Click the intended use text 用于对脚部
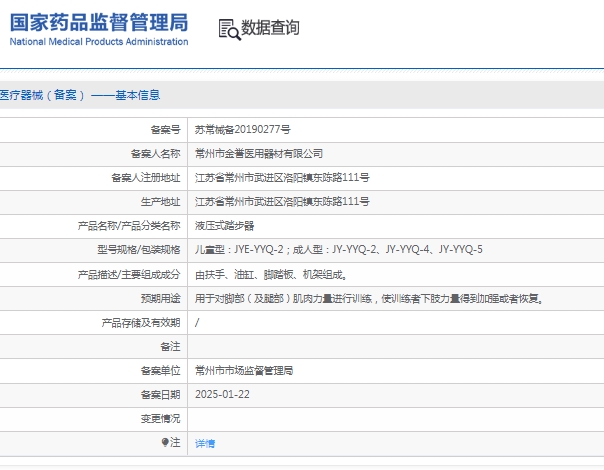The height and width of the screenshot is (470, 604). pyautogui.click(x=369, y=299)
